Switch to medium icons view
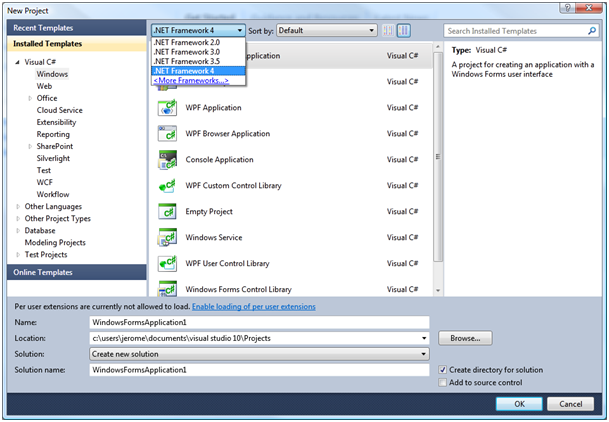Image resolution: width=609 pixels, height=422 pixels. pos(404,31)
